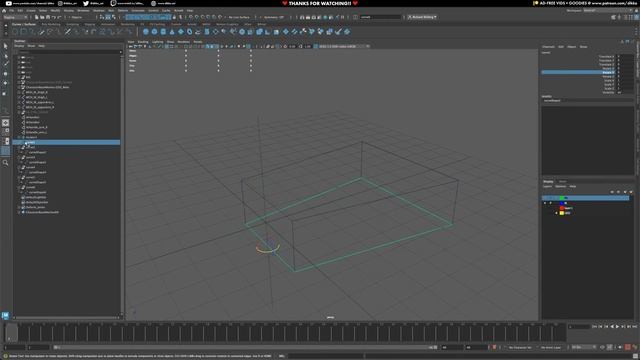Toggle select by component type mode
Viewport: 640px width, 360px height.
113,17
